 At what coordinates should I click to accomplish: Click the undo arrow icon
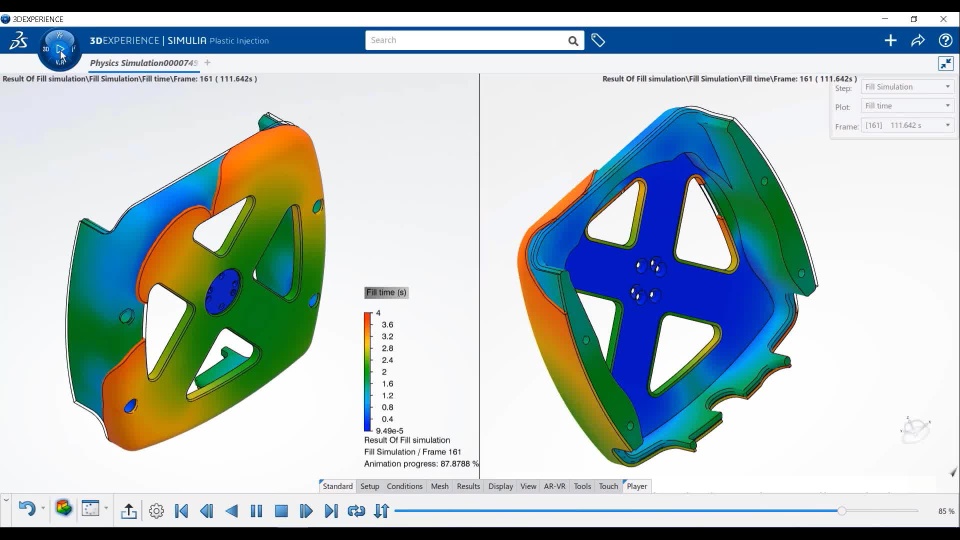coord(26,508)
